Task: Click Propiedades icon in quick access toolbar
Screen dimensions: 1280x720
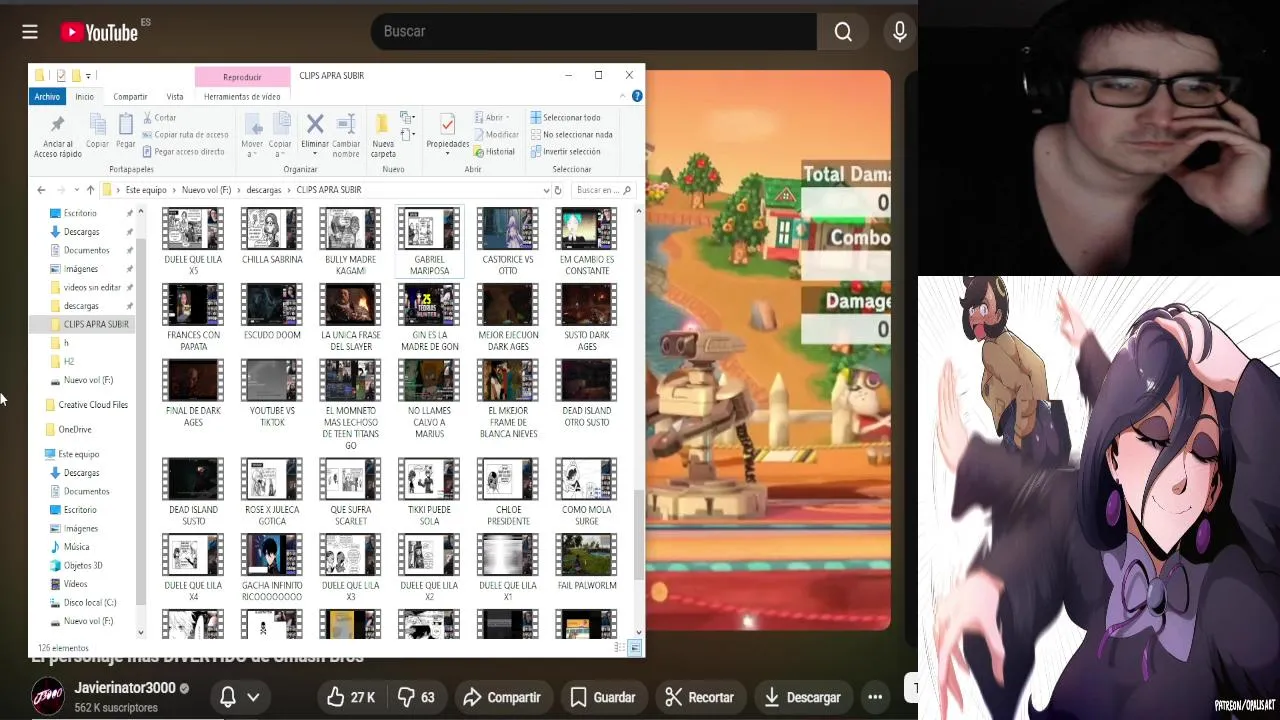Action: 61,75
